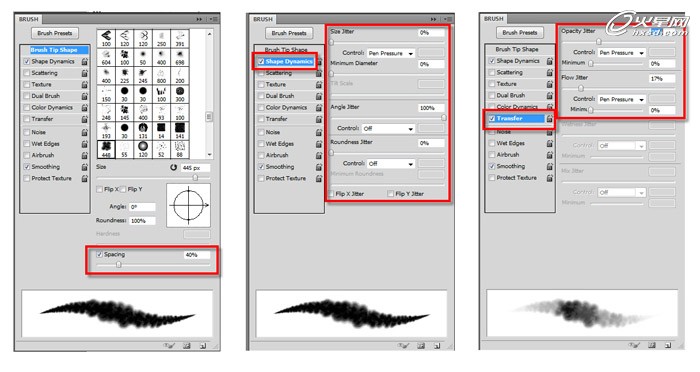Choose the 225 brush tip thumbnail
700x372 pixels.
tap(125, 75)
